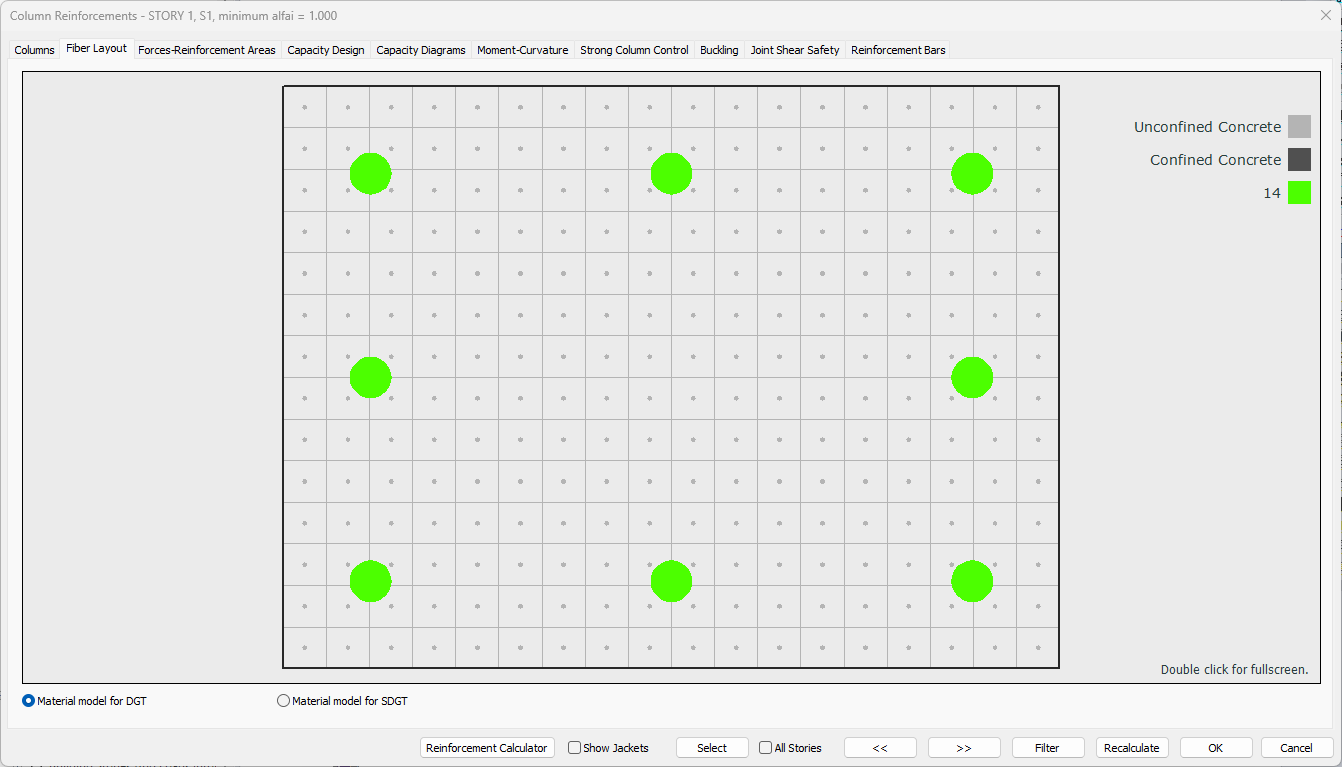Switch to the Buckling tab
This screenshot has height=767, width=1342.
tap(719, 49)
